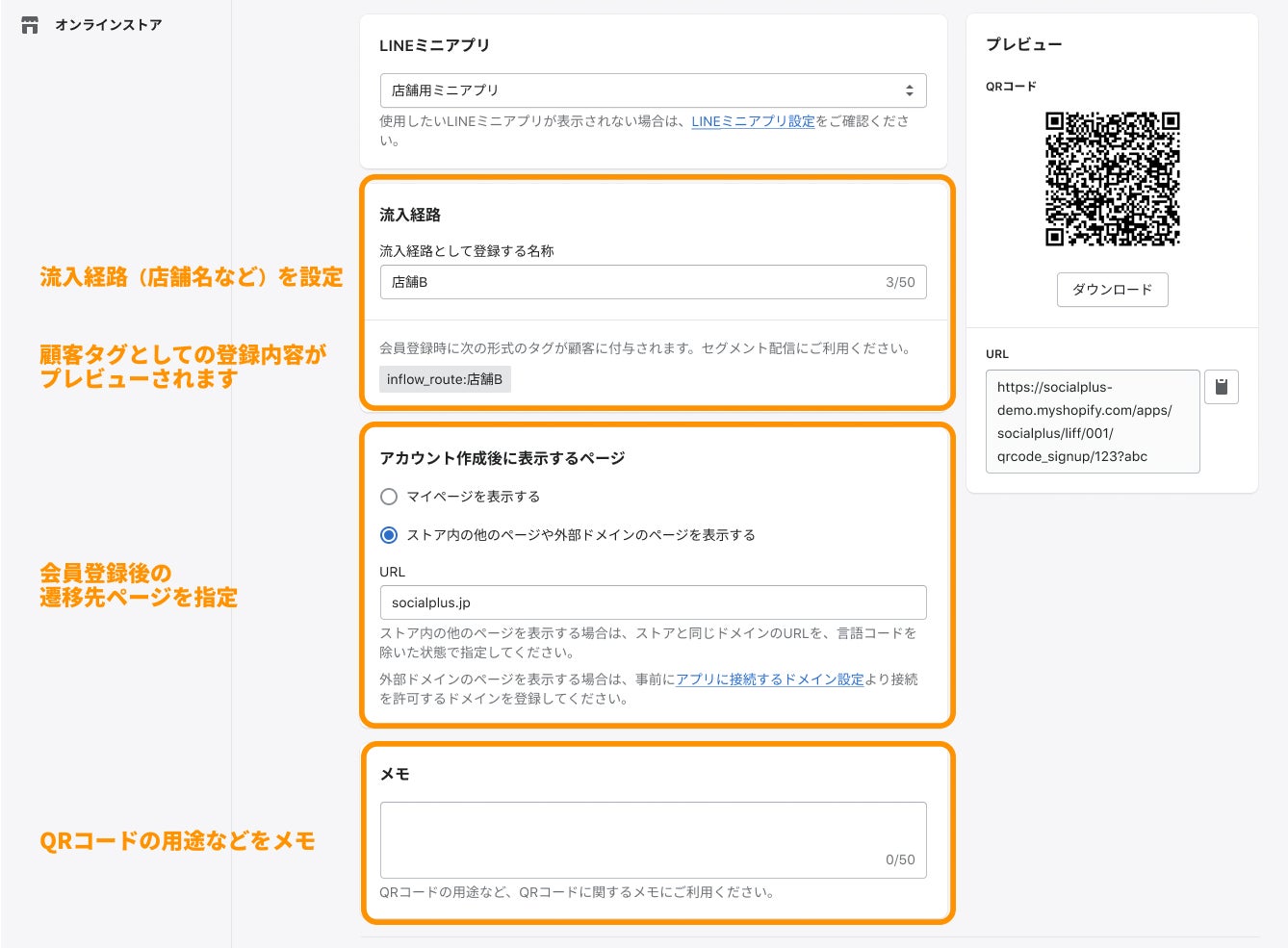Click the QR code preview image

coord(1113,179)
